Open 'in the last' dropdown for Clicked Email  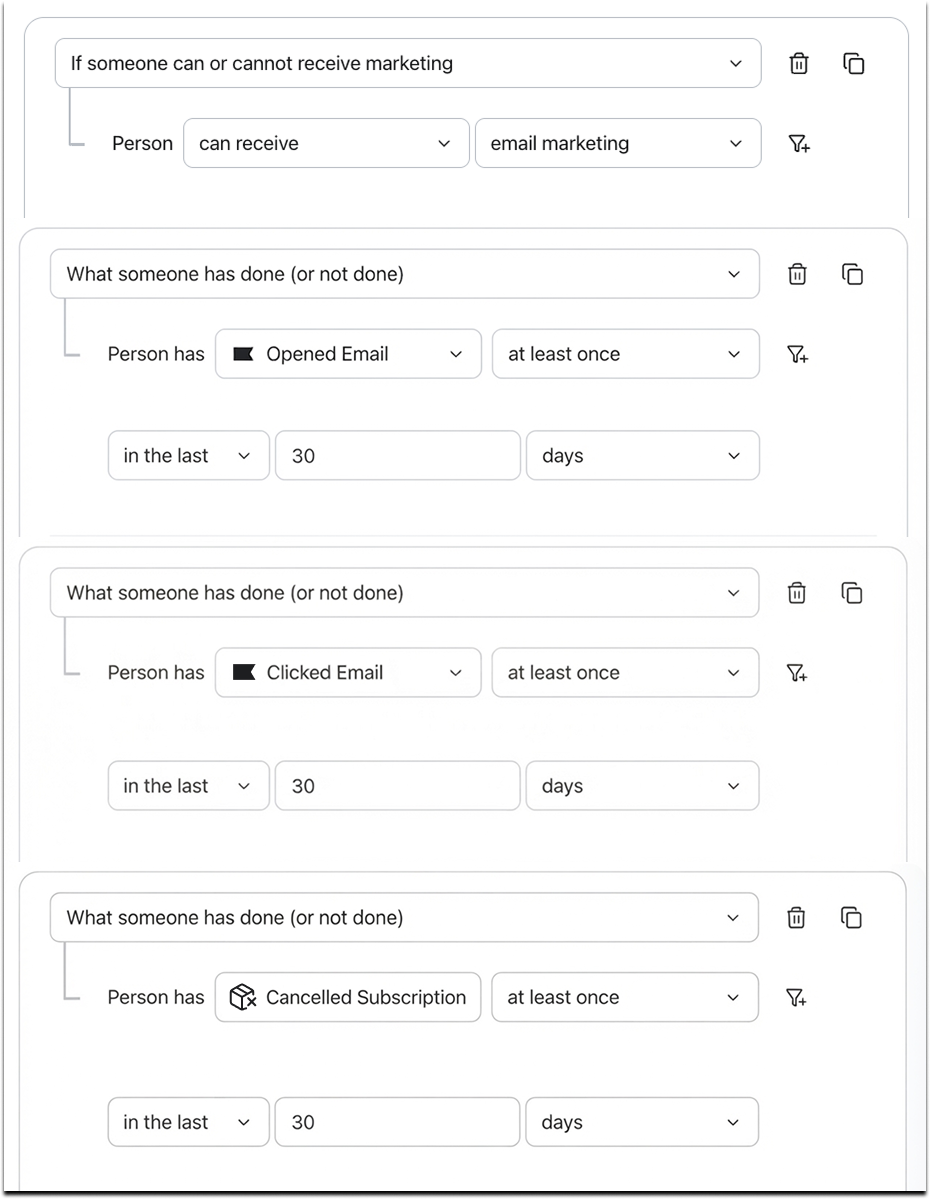[x=189, y=786]
